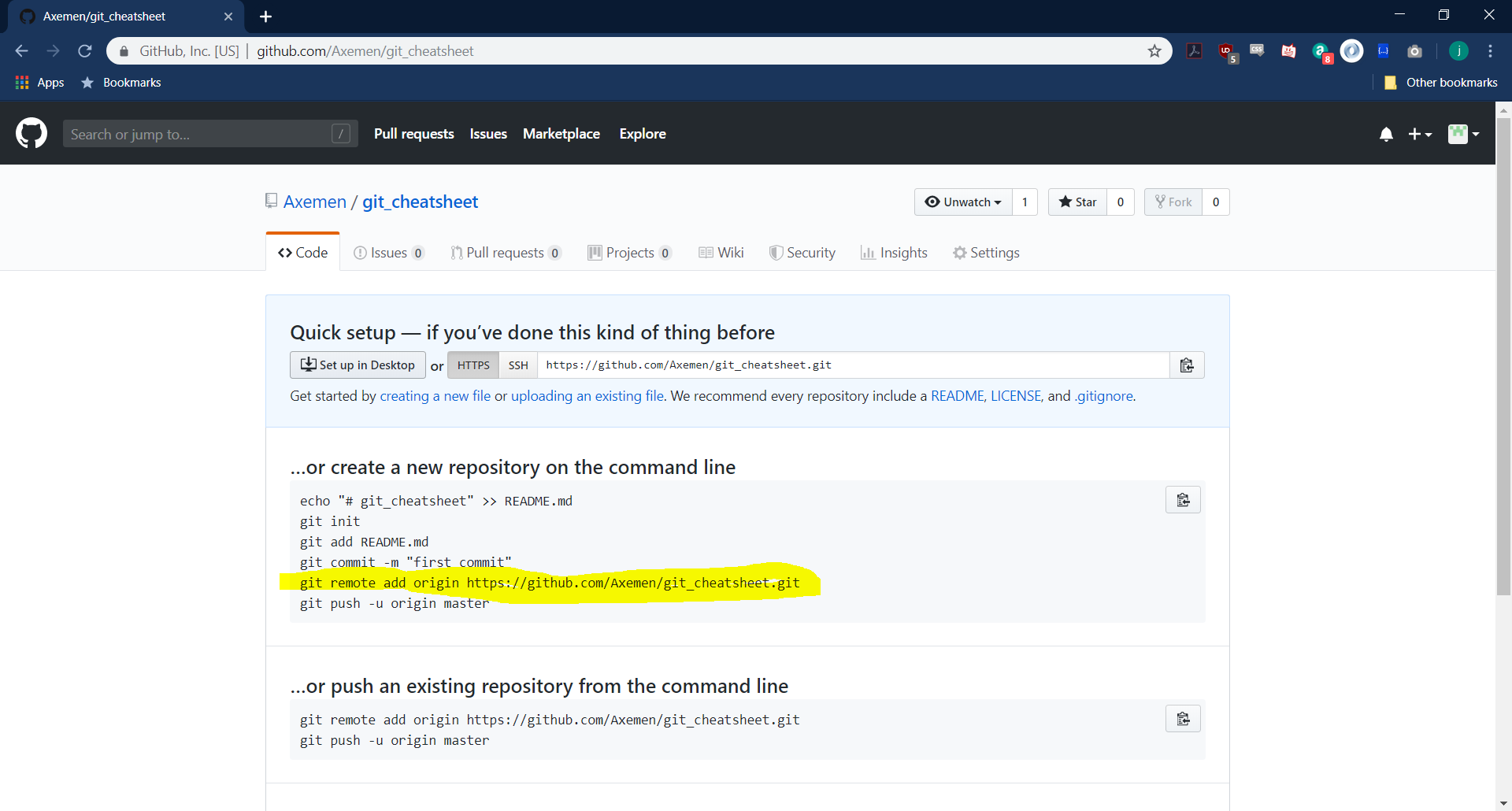Image resolution: width=1512 pixels, height=811 pixels.
Task: Click the uBlock Origin extension icon
Action: click(x=1227, y=53)
